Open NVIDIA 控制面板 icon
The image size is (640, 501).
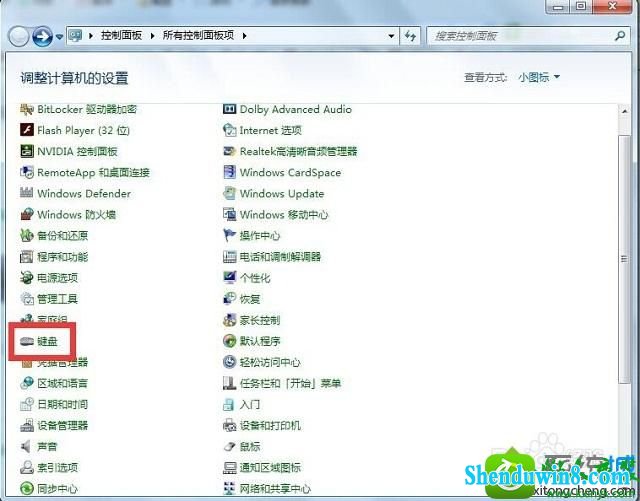coord(27,151)
